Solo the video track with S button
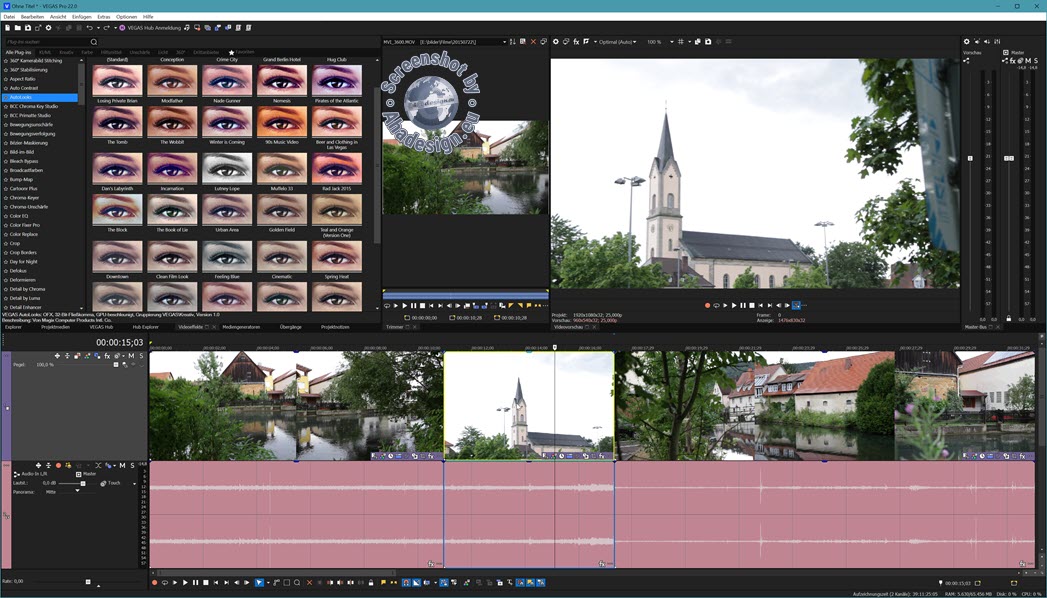 [x=142, y=356]
